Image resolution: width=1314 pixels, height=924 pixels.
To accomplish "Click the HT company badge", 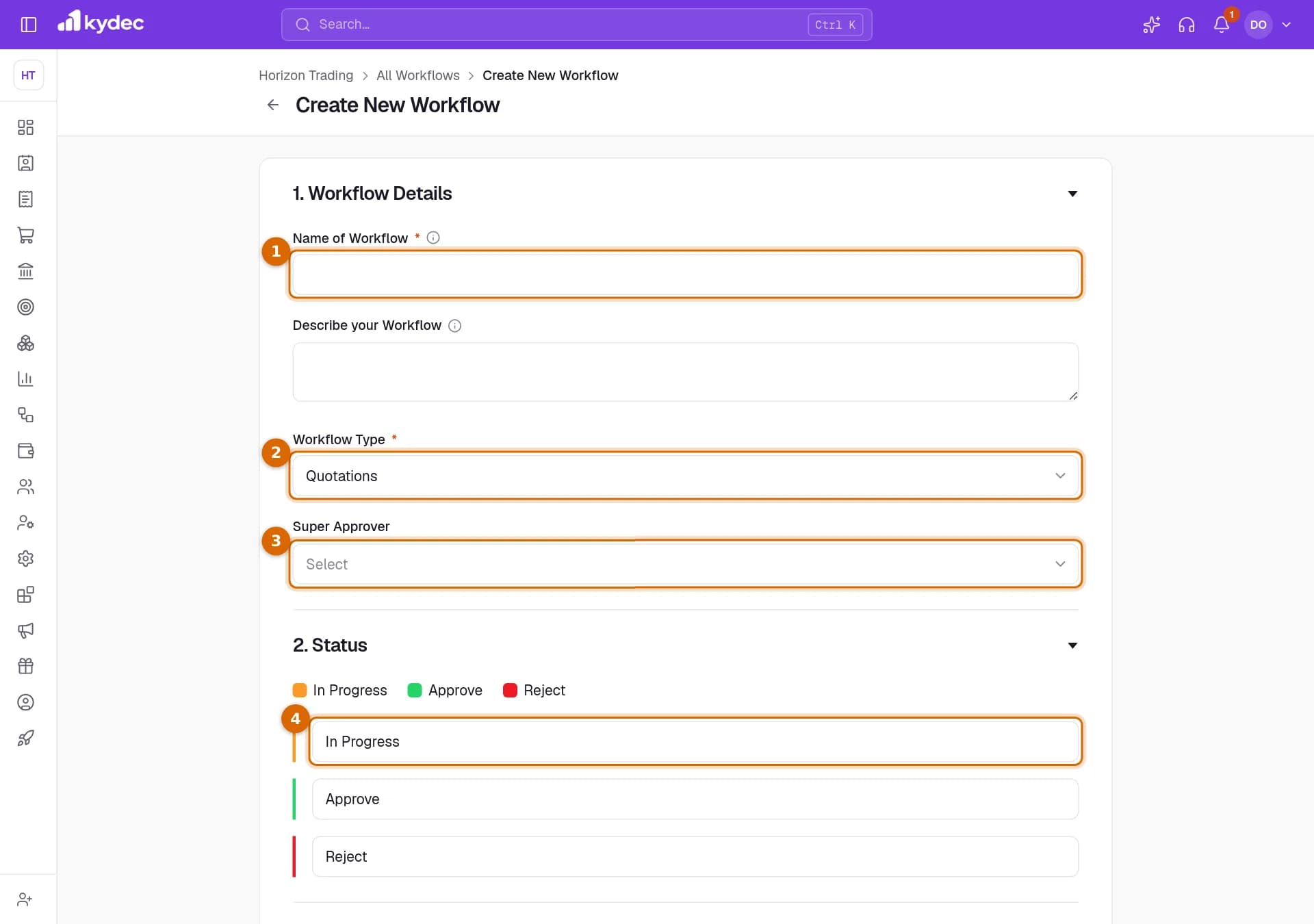I will [x=28, y=75].
